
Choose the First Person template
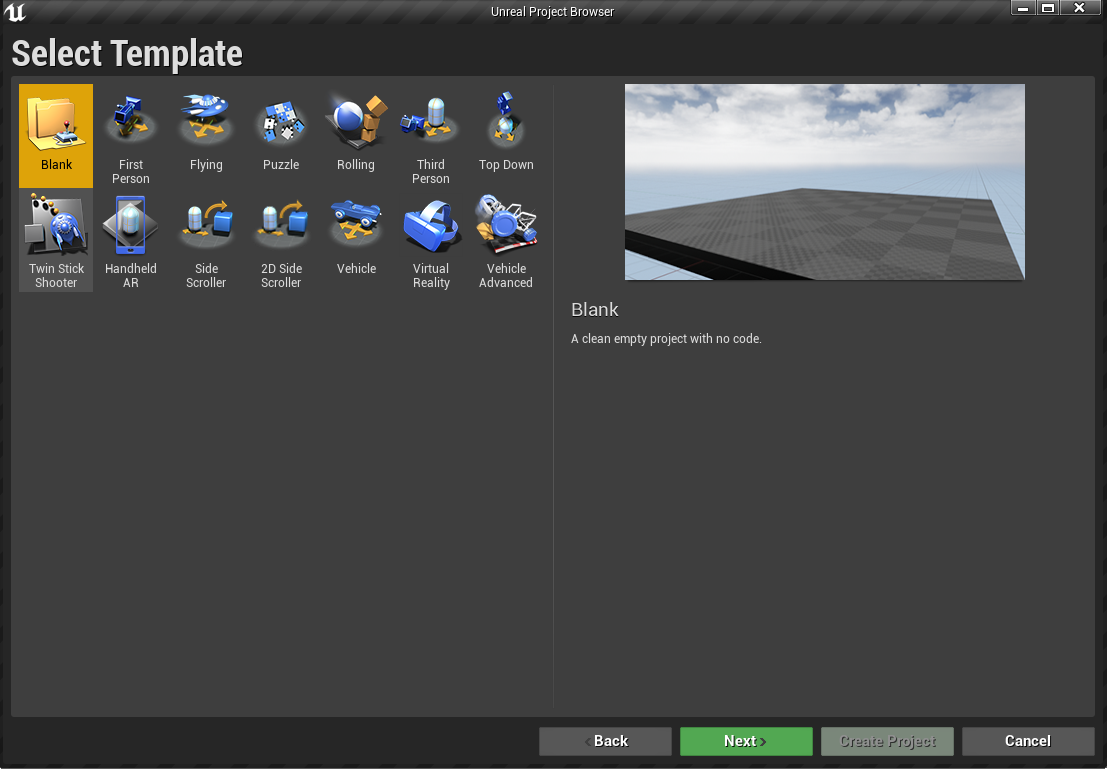click(131, 136)
